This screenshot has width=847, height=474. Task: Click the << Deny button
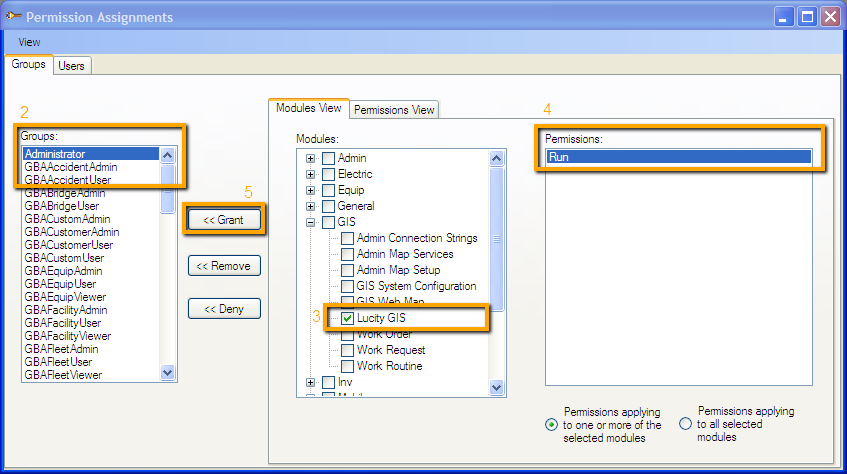click(x=224, y=309)
